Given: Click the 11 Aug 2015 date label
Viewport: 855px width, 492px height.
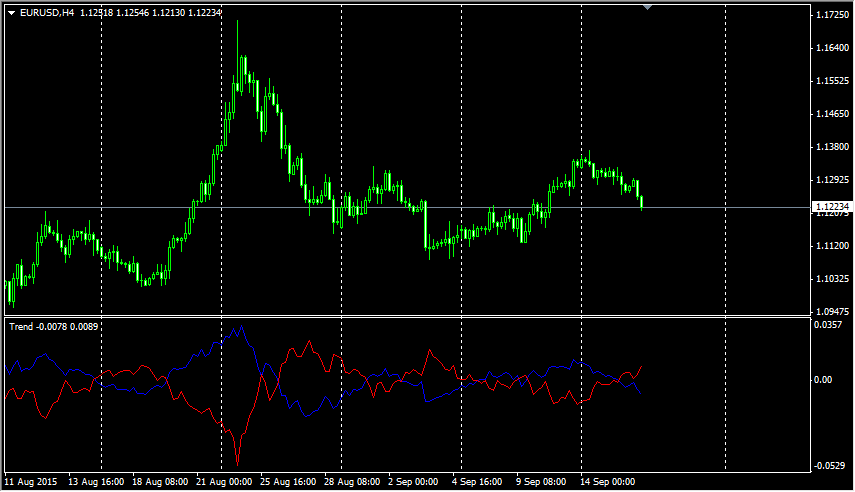Looking at the screenshot, I should pos(31,482).
